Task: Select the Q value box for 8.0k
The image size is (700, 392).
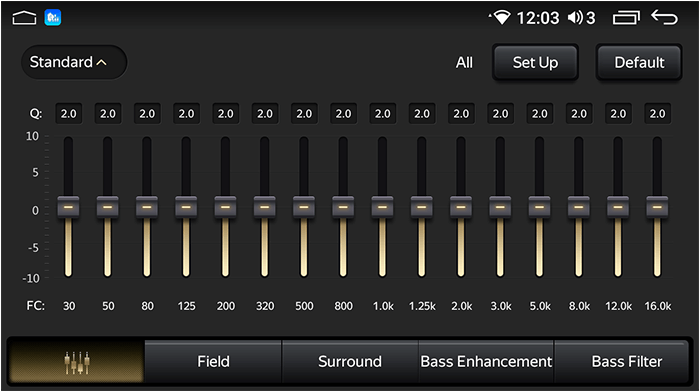Action: pyautogui.click(x=579, y=114)
